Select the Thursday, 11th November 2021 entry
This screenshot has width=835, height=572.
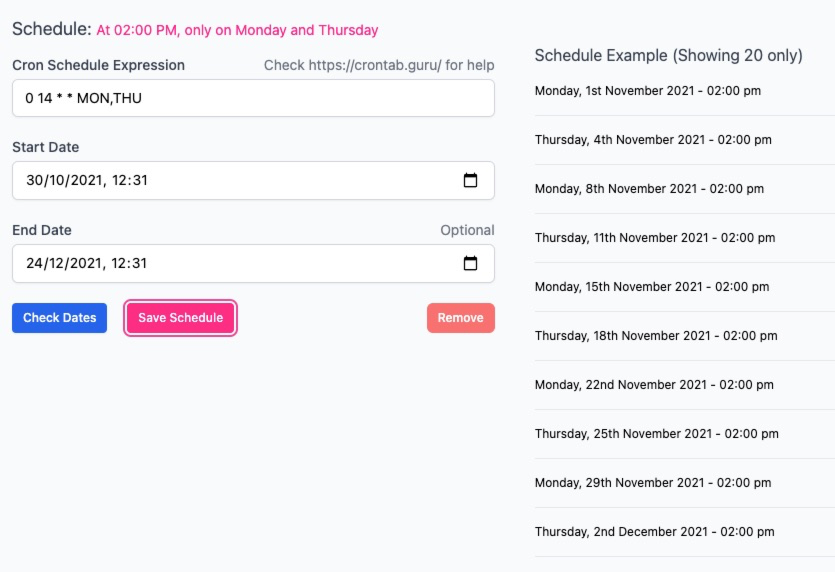655,238
